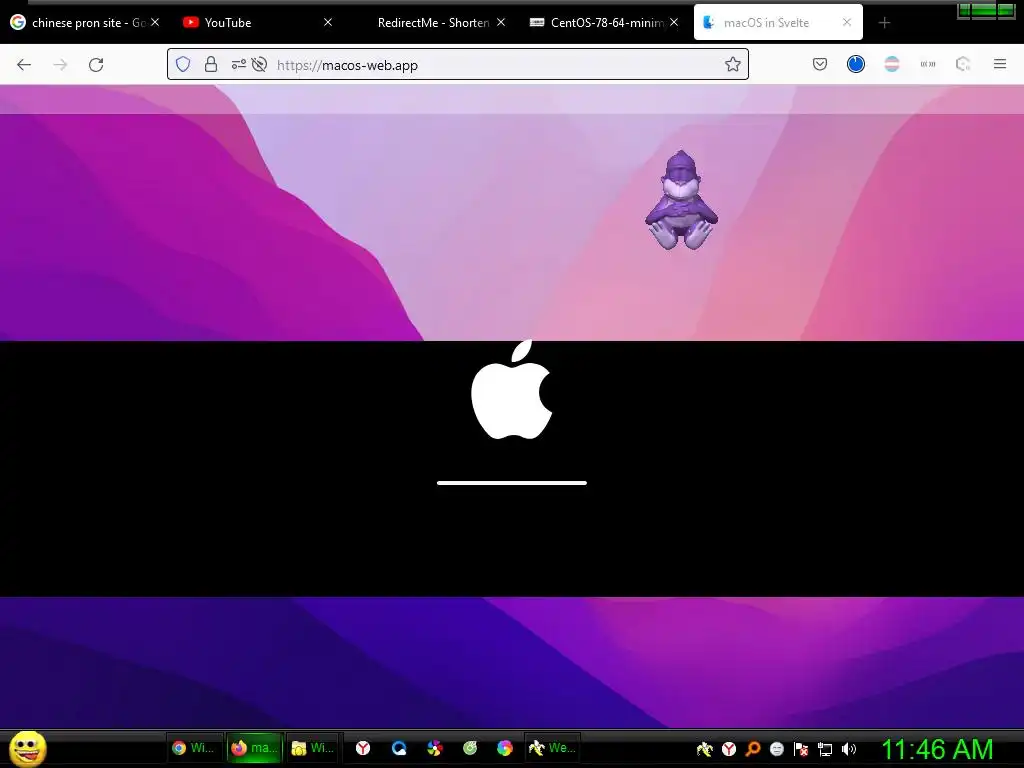Launch Yandex browser from taskbar shortcut
Screen dimensions: 1024x768
point(363,748)
